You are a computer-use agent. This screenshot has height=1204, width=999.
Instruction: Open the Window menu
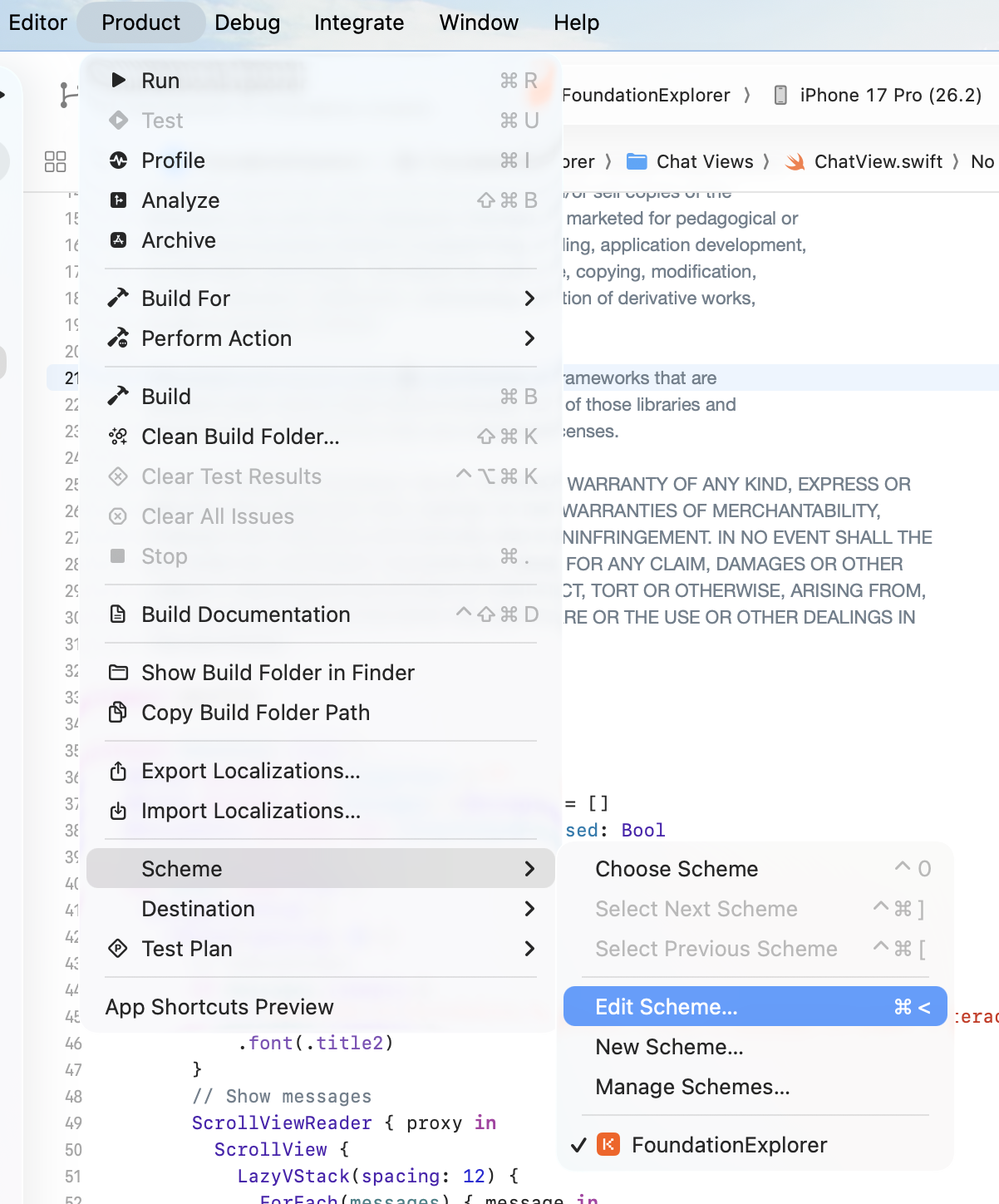[x=479, y=22]
